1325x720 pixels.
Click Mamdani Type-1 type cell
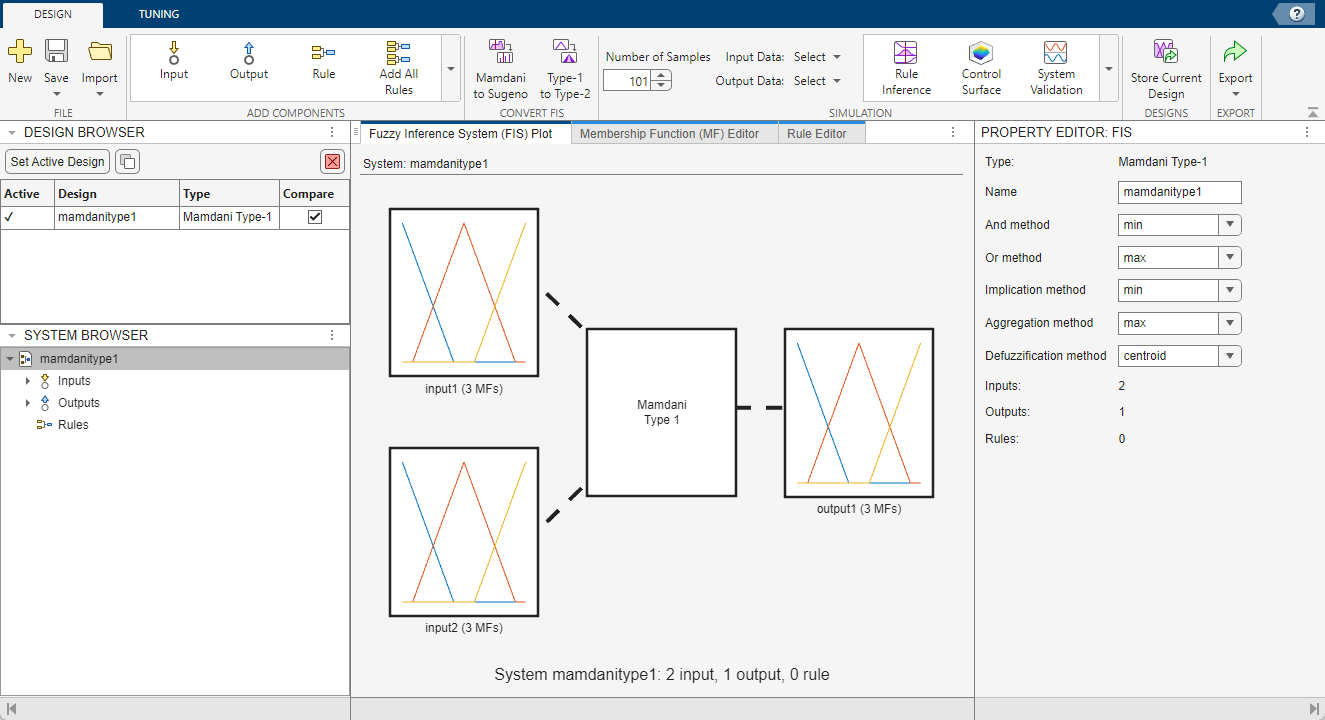229,217
